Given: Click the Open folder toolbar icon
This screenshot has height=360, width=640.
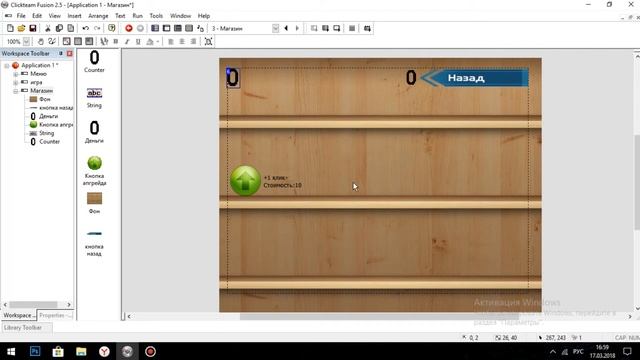Looking at the screenshot, I should click(21, 28).
